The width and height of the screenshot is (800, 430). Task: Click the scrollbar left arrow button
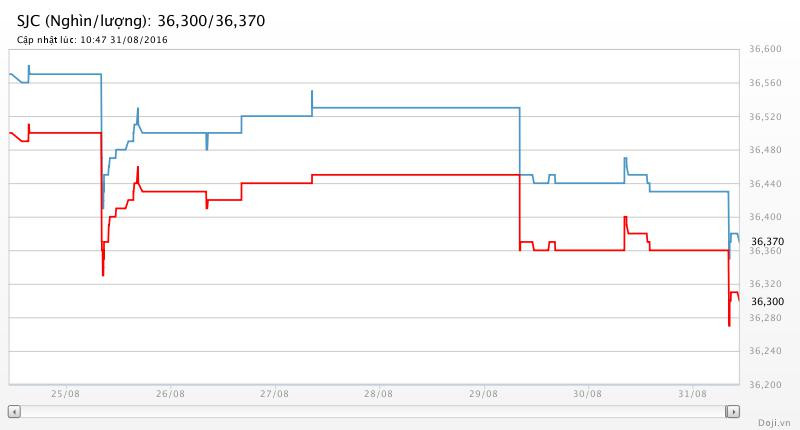click(13, 411)
